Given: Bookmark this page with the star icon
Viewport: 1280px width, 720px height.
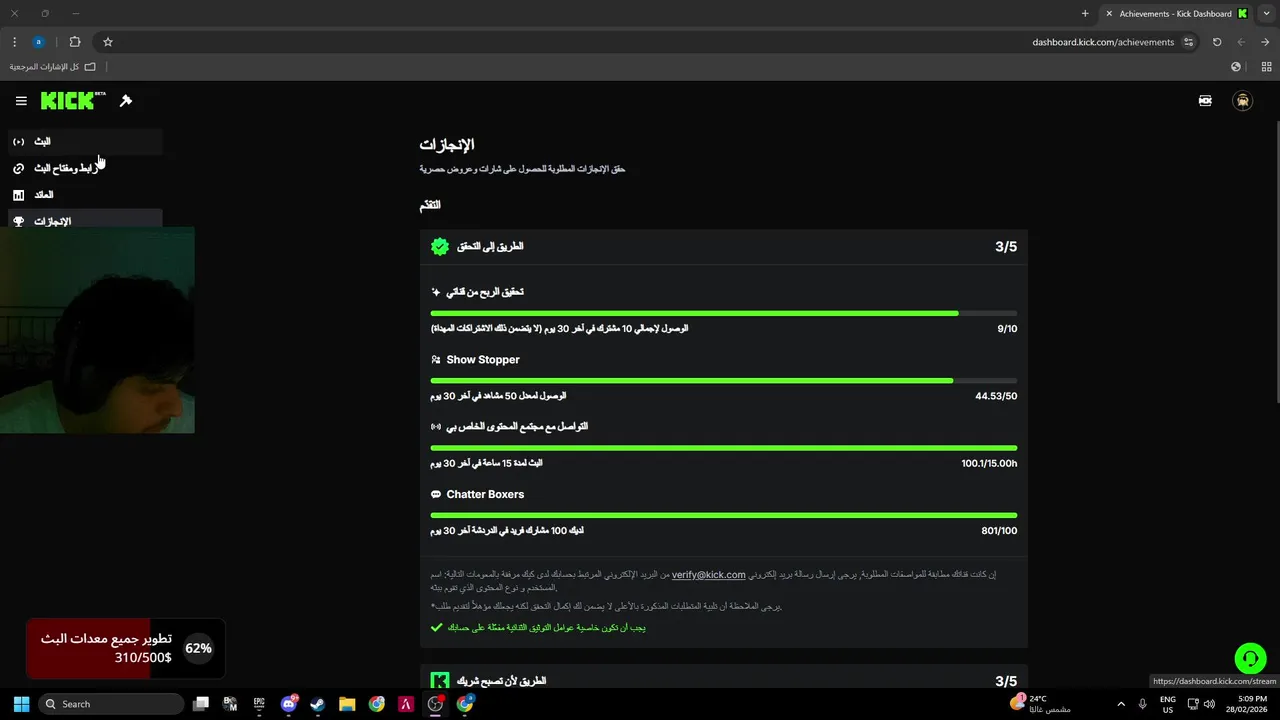Looking at the screenshot, I should click(x=108, y=42).
